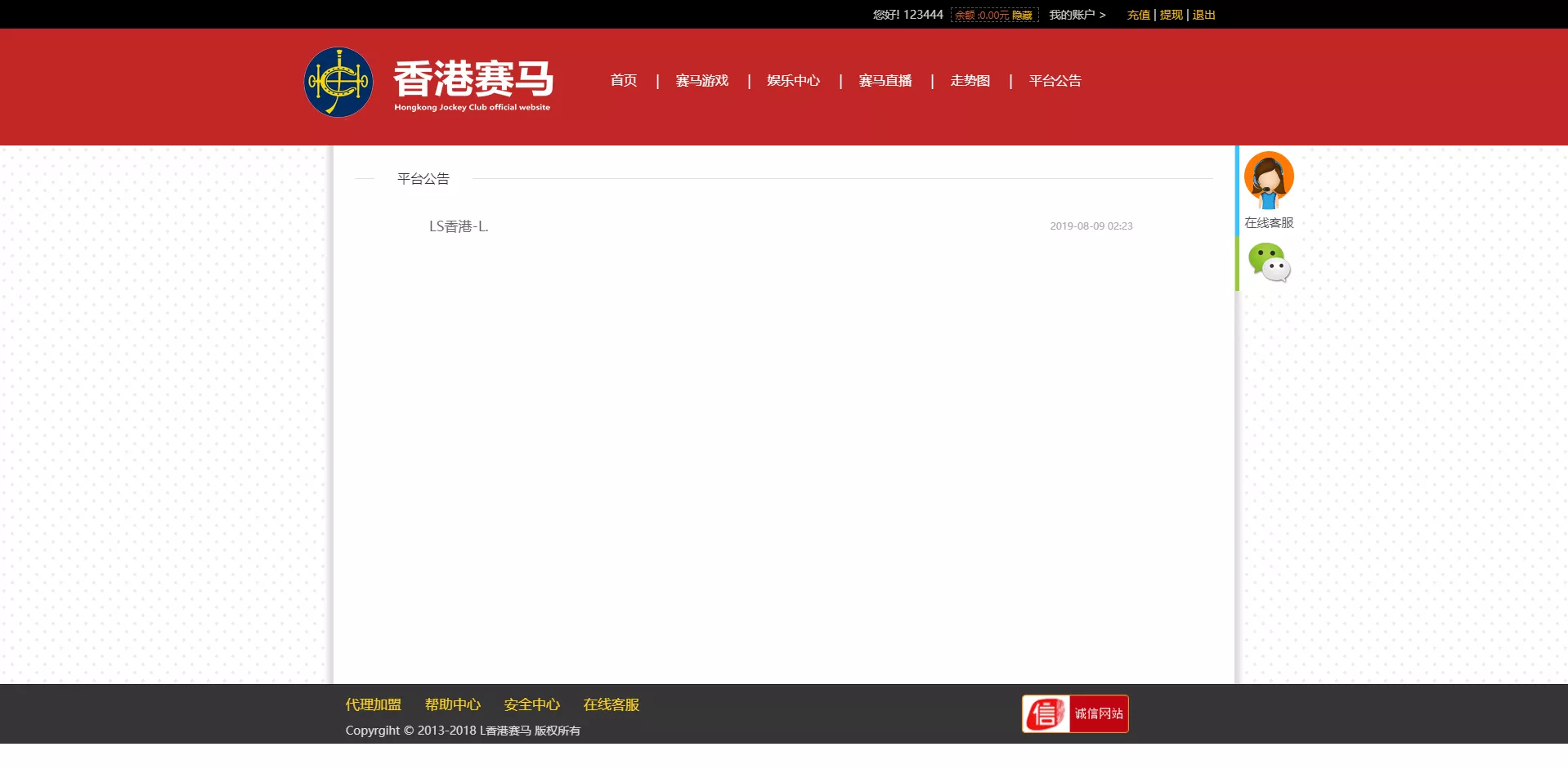Open the 代理加盟 footer link
Screen dimensions: 1568x769
[x=373, y=704]
